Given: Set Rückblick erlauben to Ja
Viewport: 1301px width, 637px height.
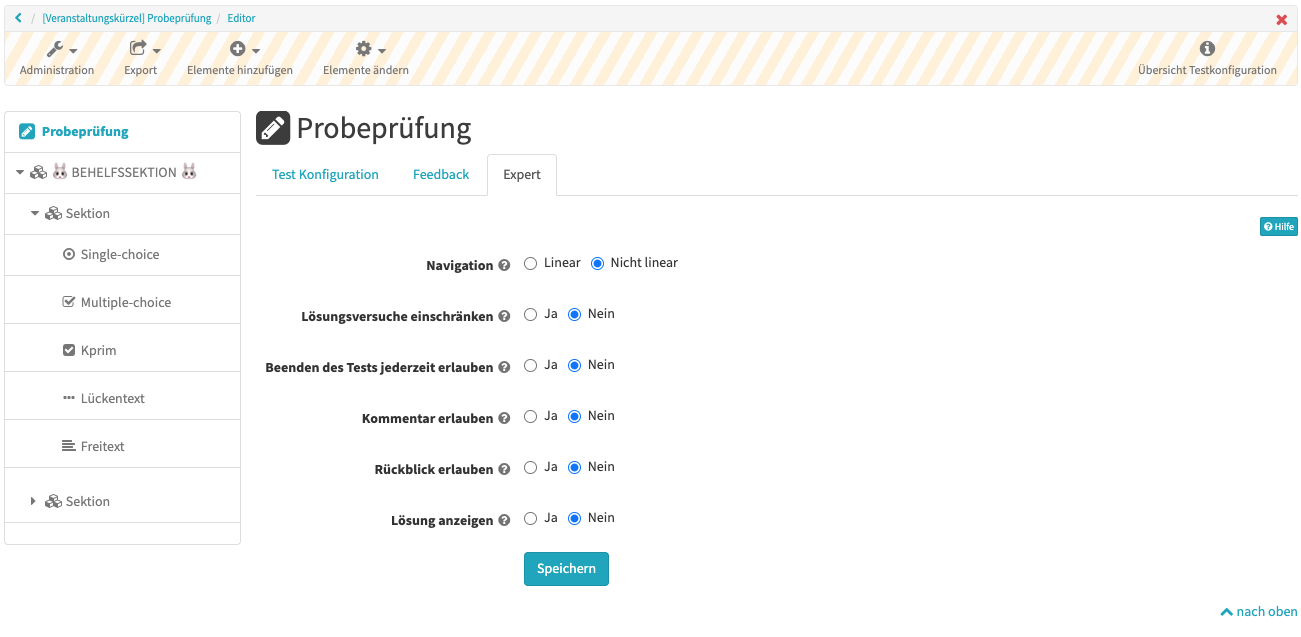Looking at the screenshot, I should 530,466.
